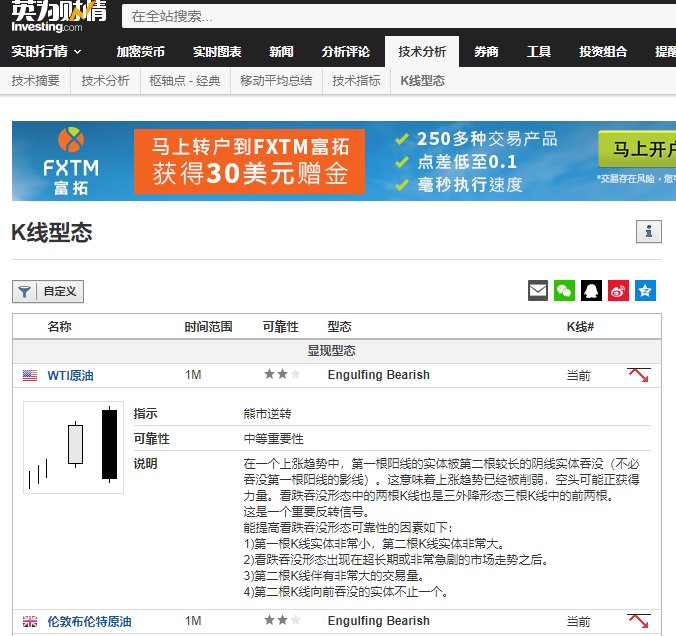This screenshot has height=636, width=676.
Task: Go to 实时图表 menu
Action: tap(217, 52)
